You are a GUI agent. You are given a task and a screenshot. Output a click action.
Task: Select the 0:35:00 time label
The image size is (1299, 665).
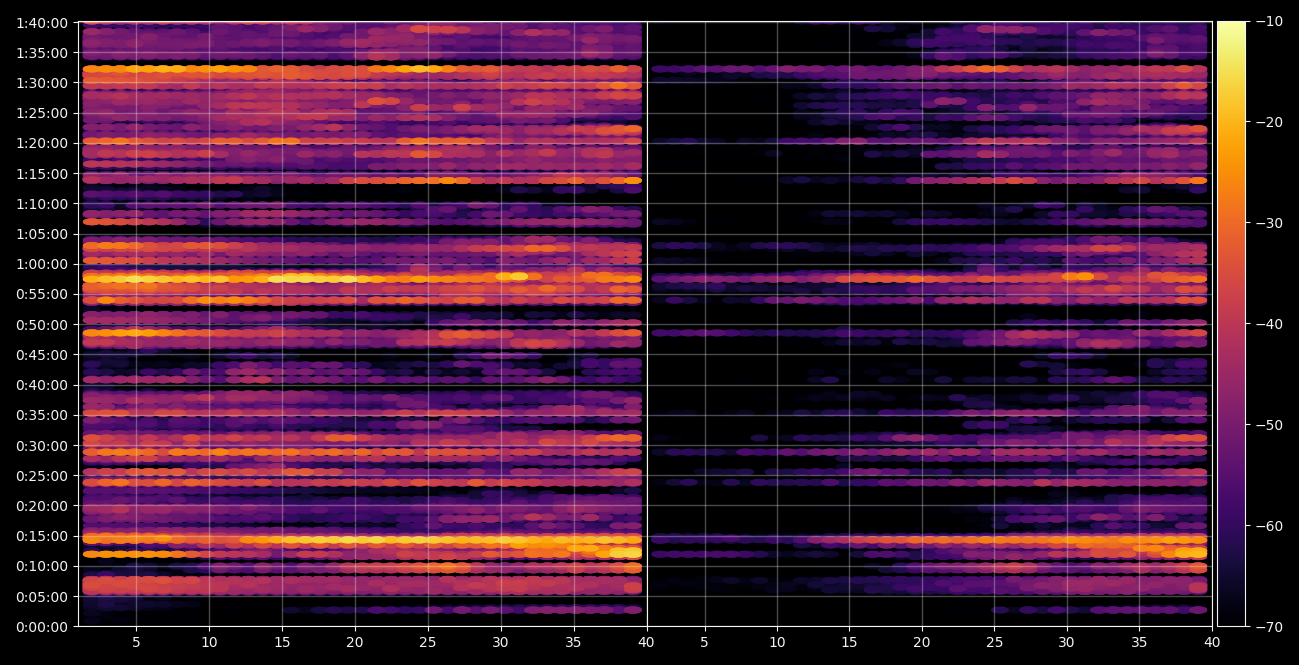[x=41, y=415]
